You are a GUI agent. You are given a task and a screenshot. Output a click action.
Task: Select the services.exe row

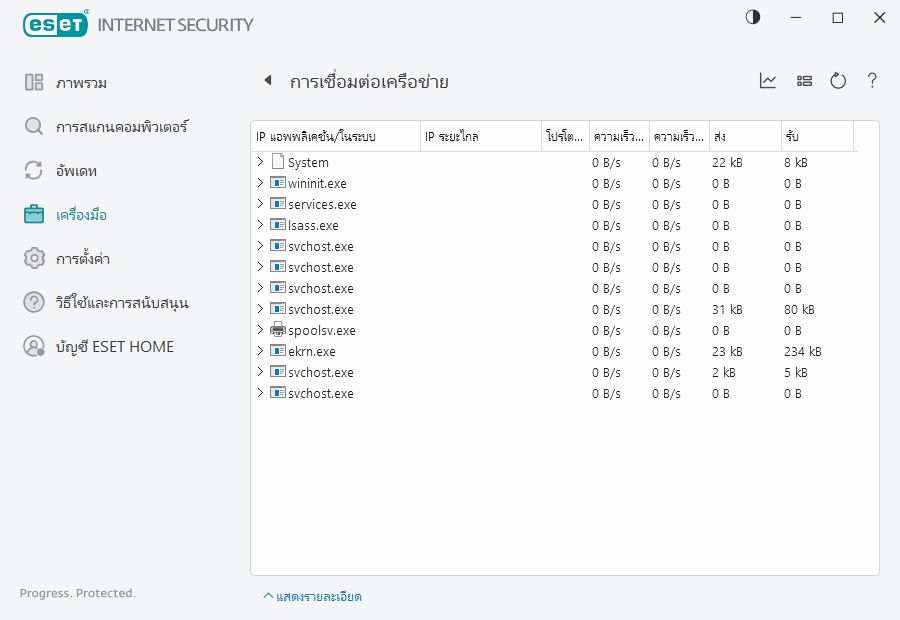pyautogui.click(x=322, y=204)
